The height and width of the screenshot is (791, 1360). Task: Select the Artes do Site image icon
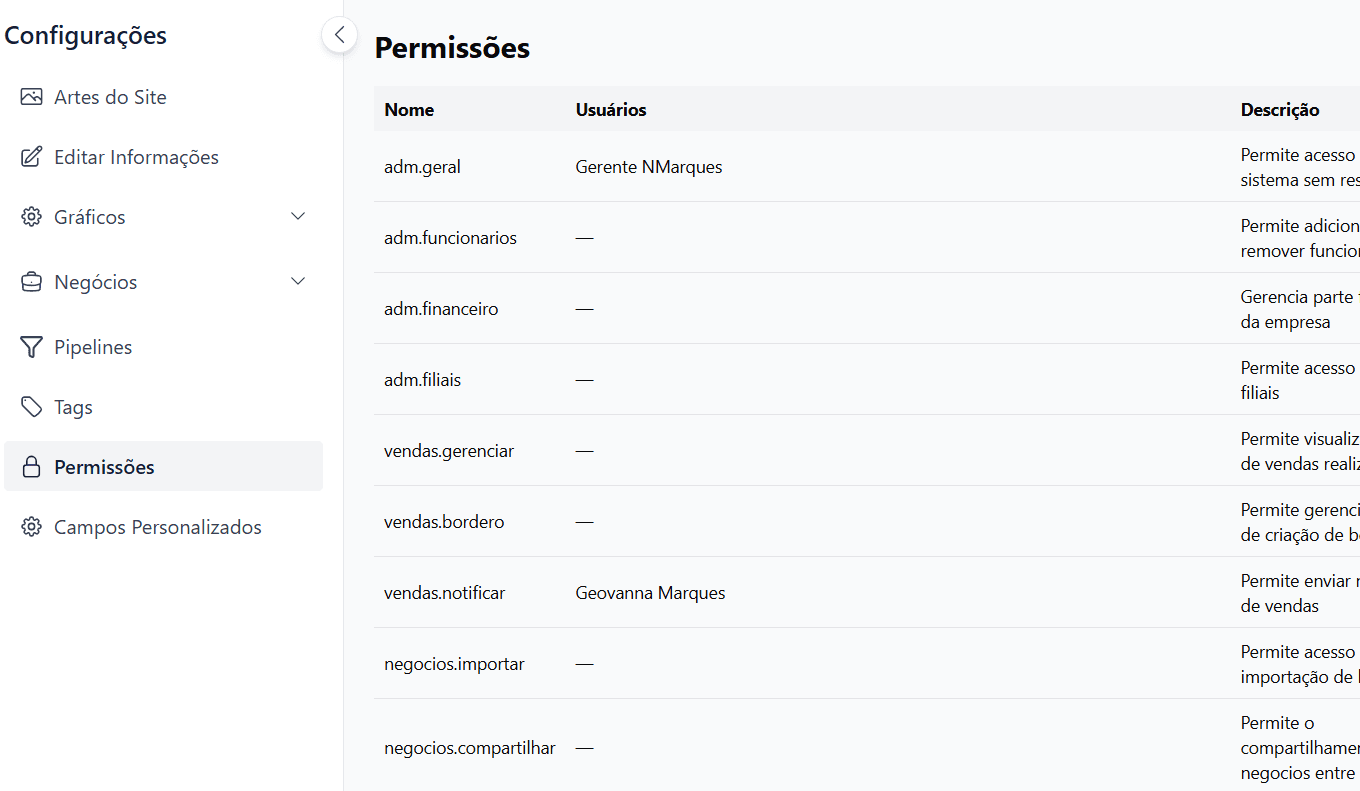coord(31,96)
